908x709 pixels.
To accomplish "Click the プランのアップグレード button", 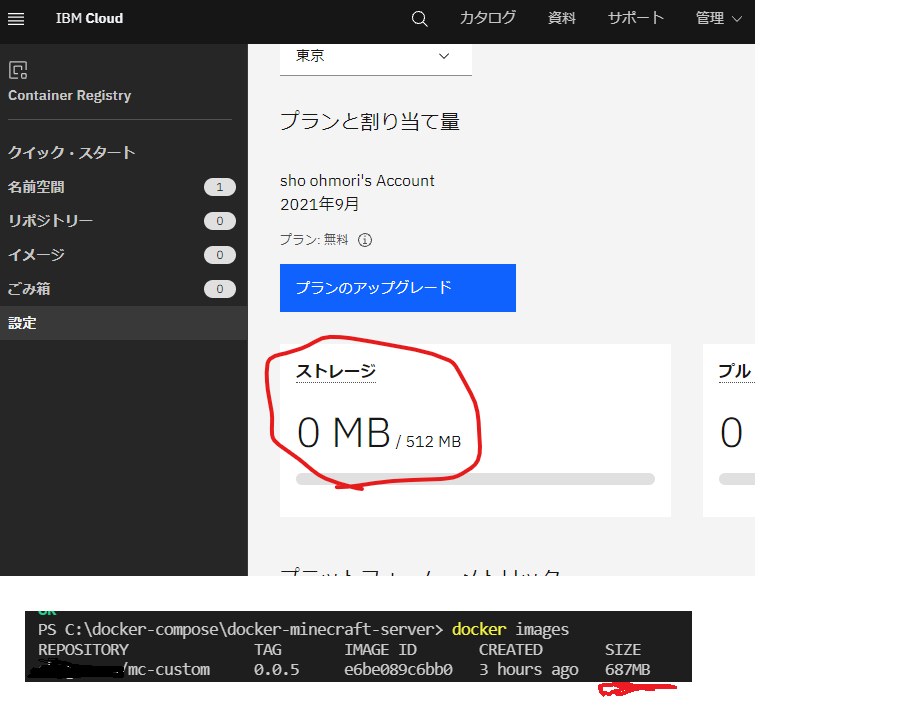I will [398, 288].
